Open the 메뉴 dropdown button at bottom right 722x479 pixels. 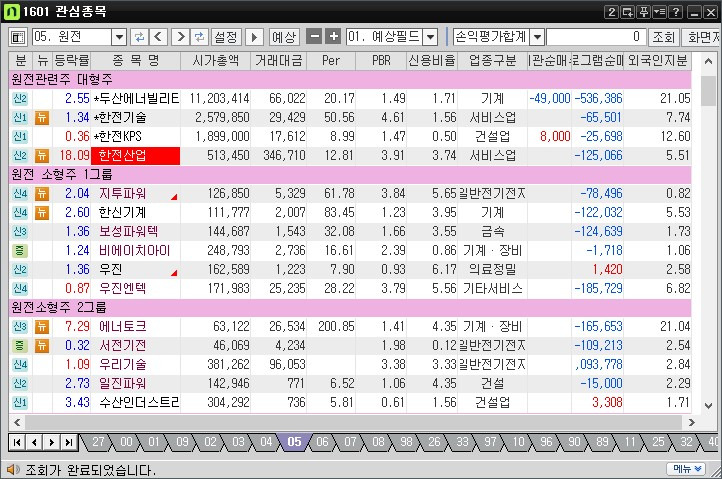point(686,469)
